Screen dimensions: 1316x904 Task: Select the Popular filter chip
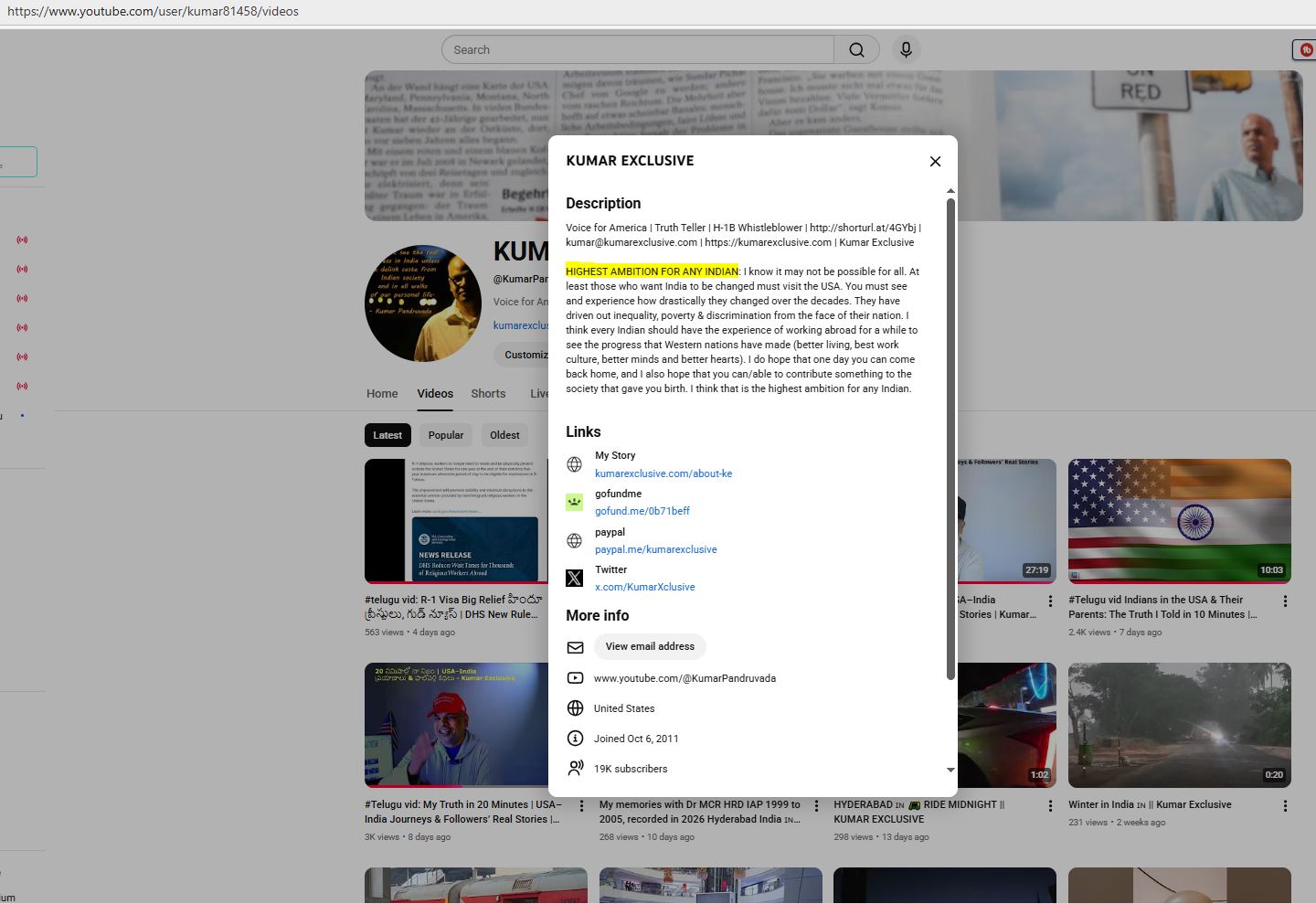pos(446,435)
